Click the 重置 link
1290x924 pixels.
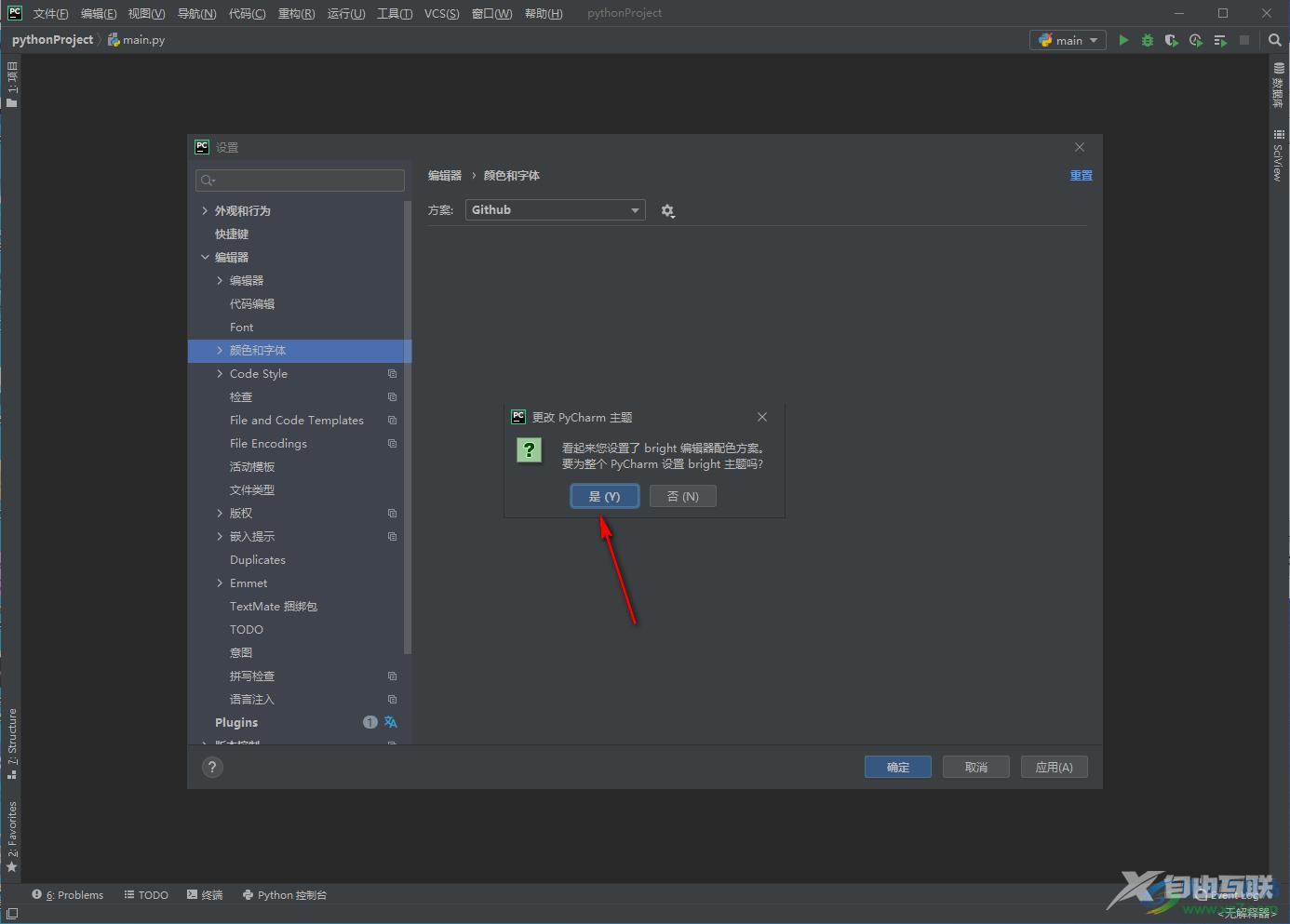click(1081, 176)
